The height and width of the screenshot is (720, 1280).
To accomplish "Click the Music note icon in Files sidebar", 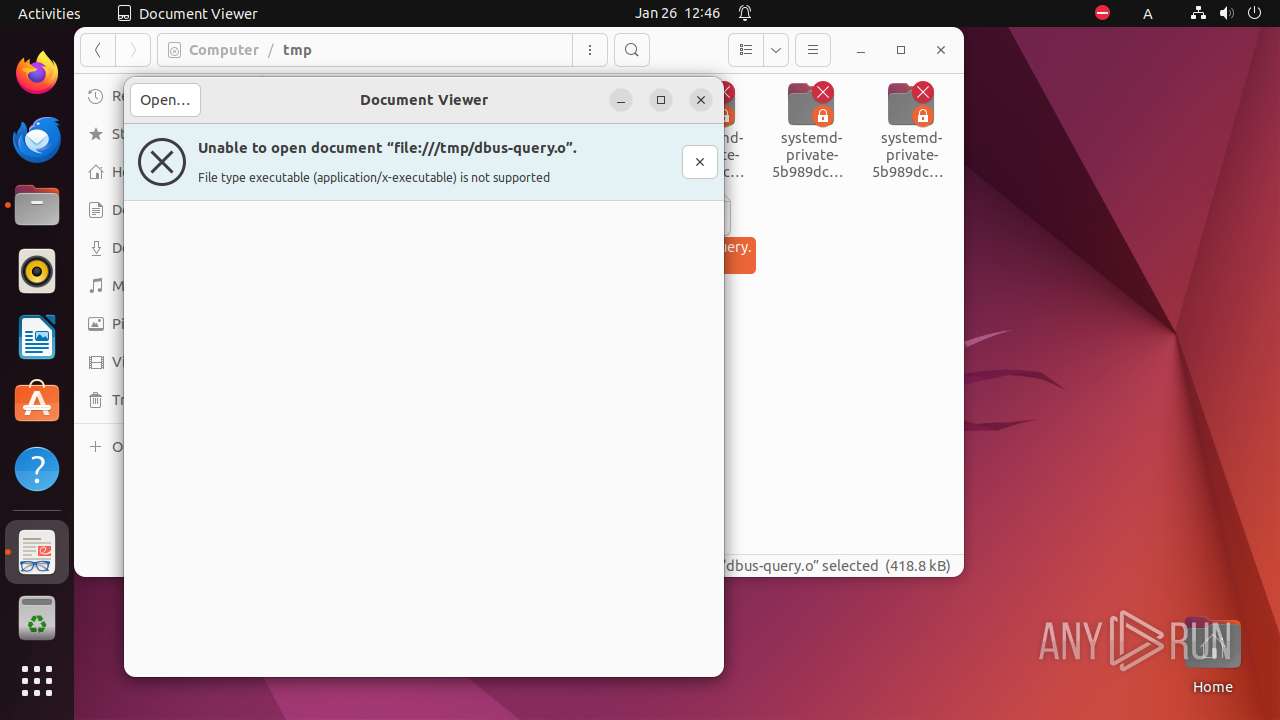I will coord(96,286).
